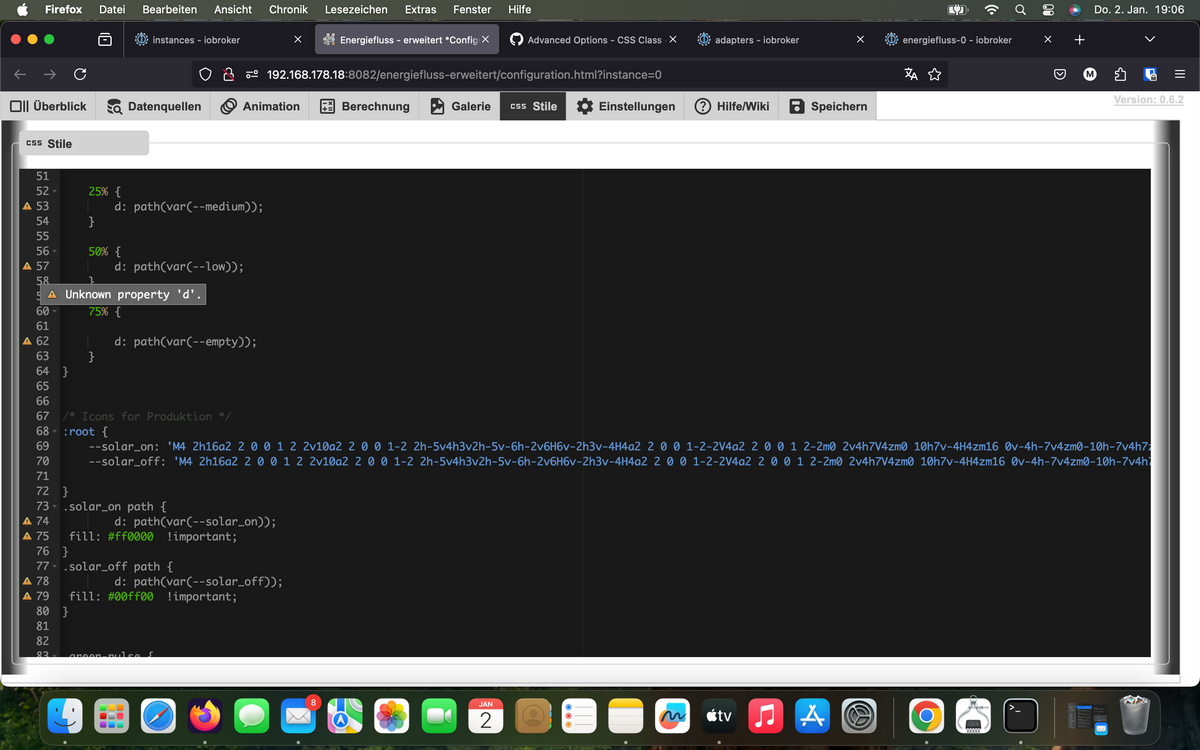
Task: Open Mail from the Dock
Action: click(x=299, y=716)
